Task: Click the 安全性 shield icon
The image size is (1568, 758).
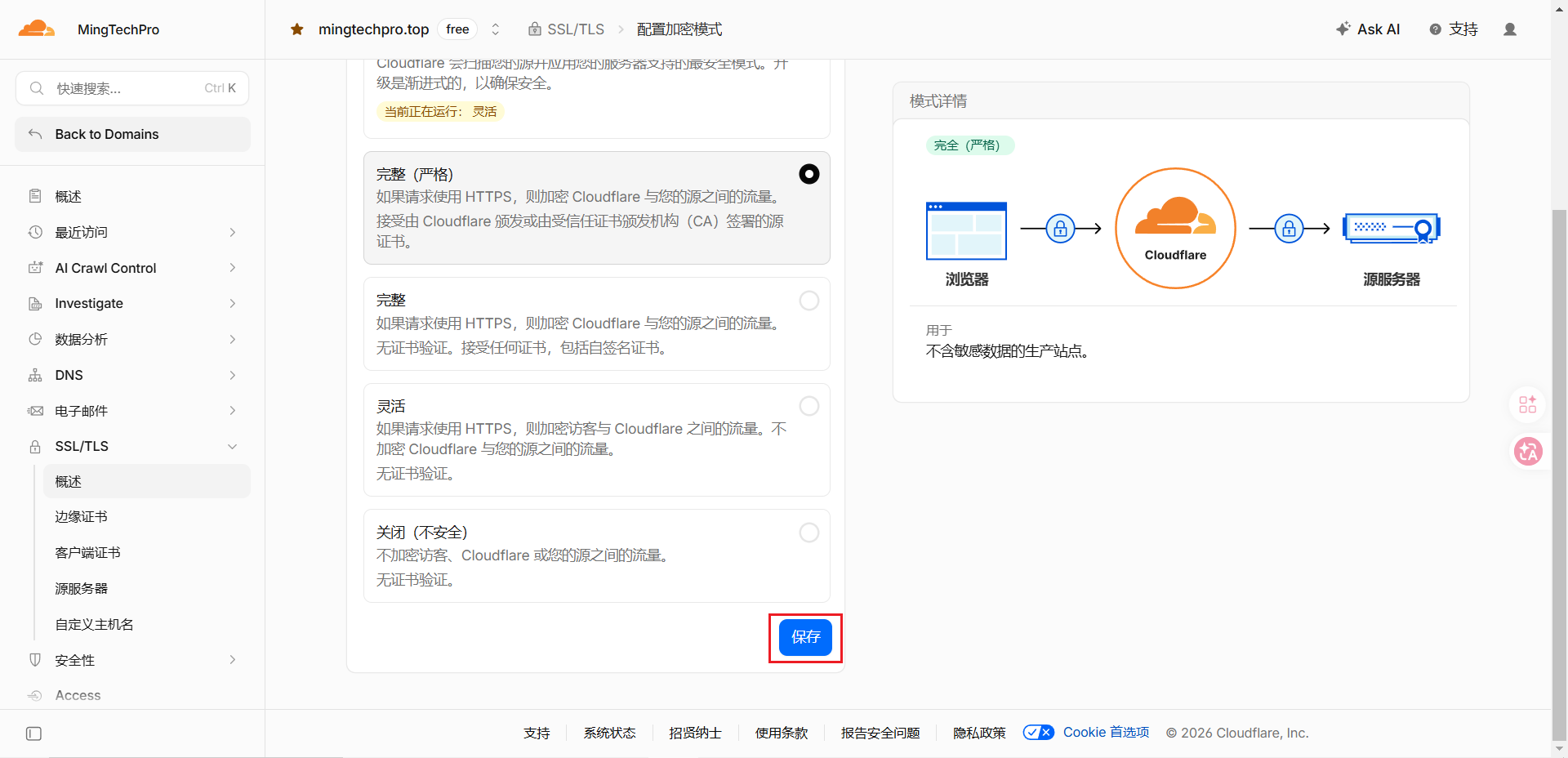Action: 35,660
